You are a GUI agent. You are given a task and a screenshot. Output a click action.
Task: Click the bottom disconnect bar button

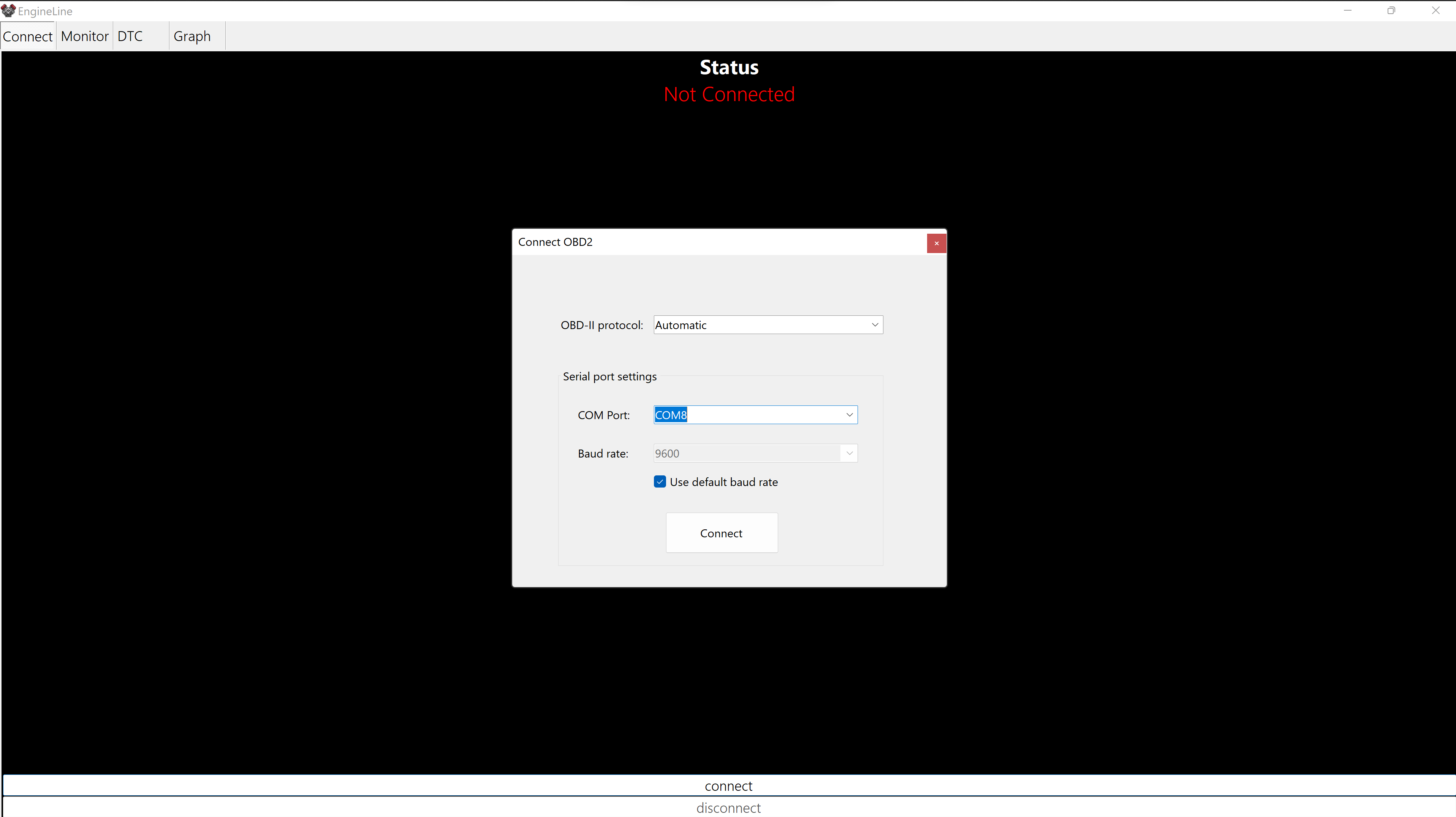tap(728, 808)
